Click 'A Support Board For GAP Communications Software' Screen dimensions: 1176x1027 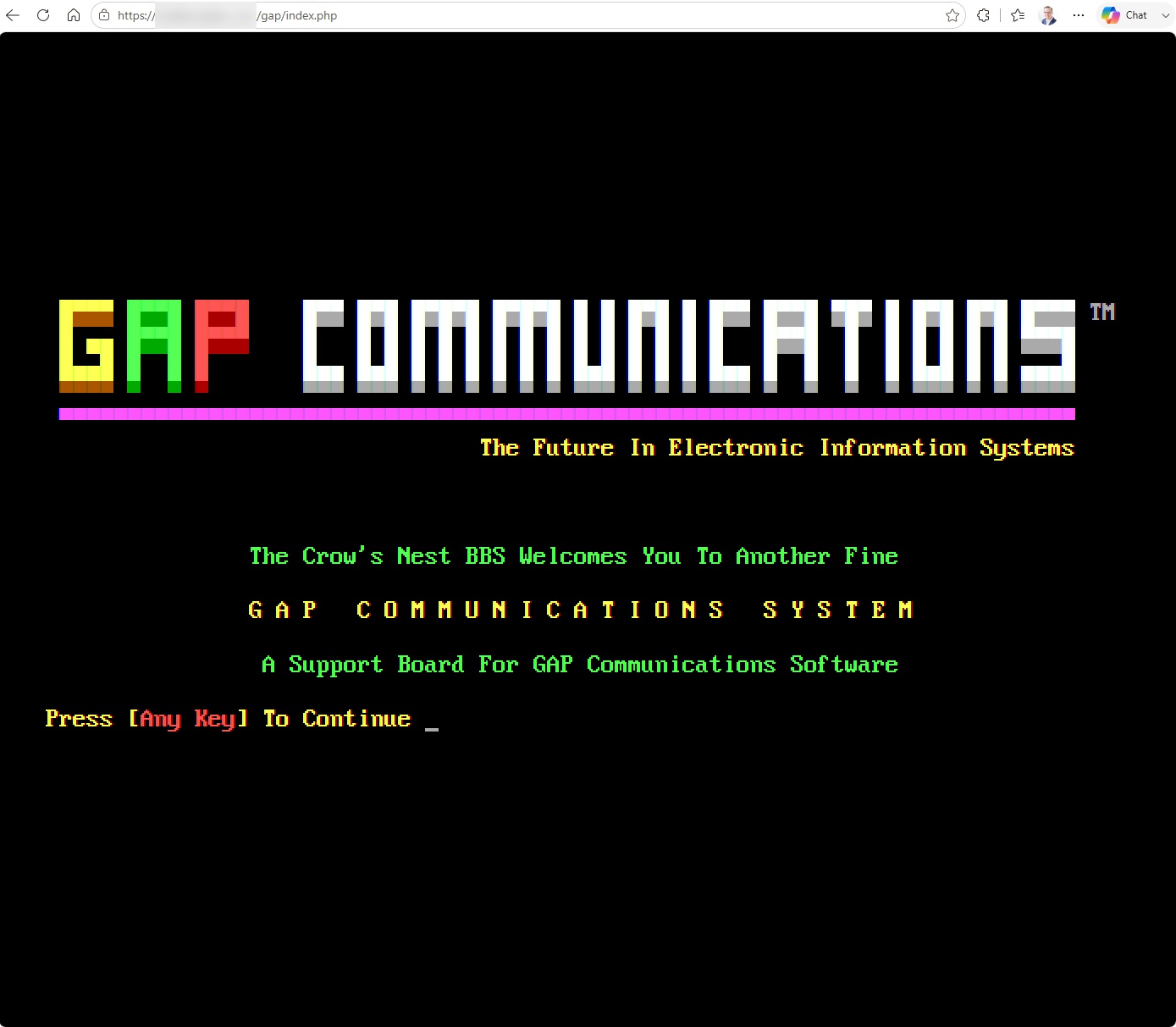click(x=580, y=665)
